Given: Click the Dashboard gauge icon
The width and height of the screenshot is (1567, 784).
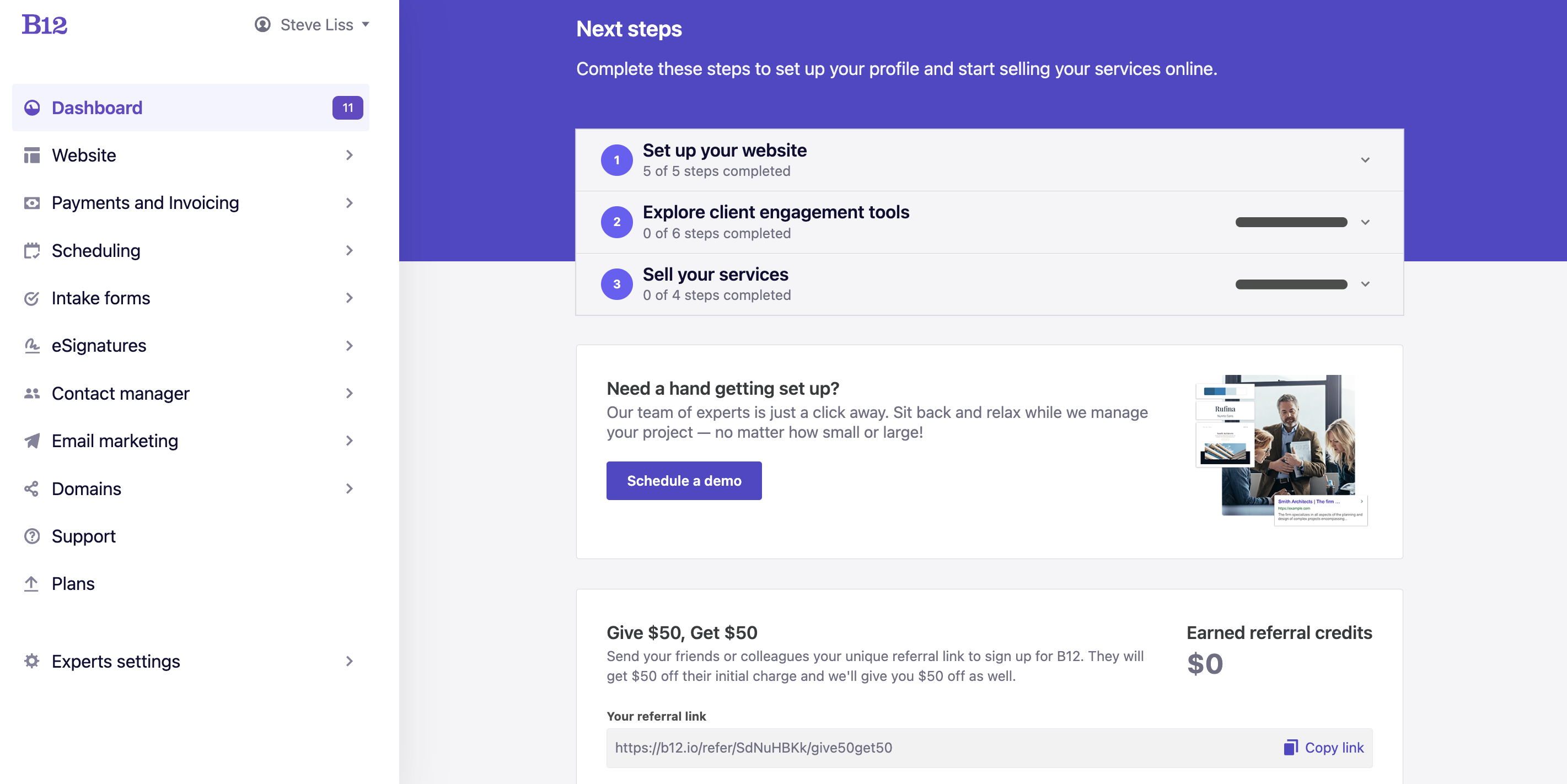Looking at the screenshot, I should (31, 108).
